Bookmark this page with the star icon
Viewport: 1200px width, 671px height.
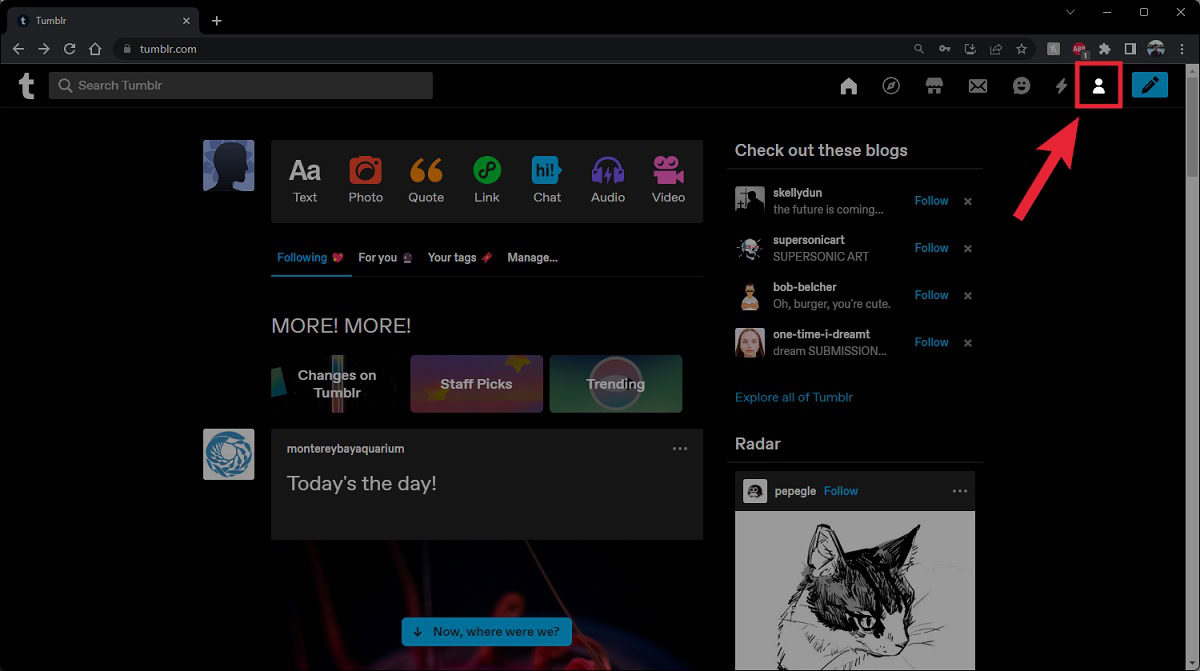(x=1021, y=48)
